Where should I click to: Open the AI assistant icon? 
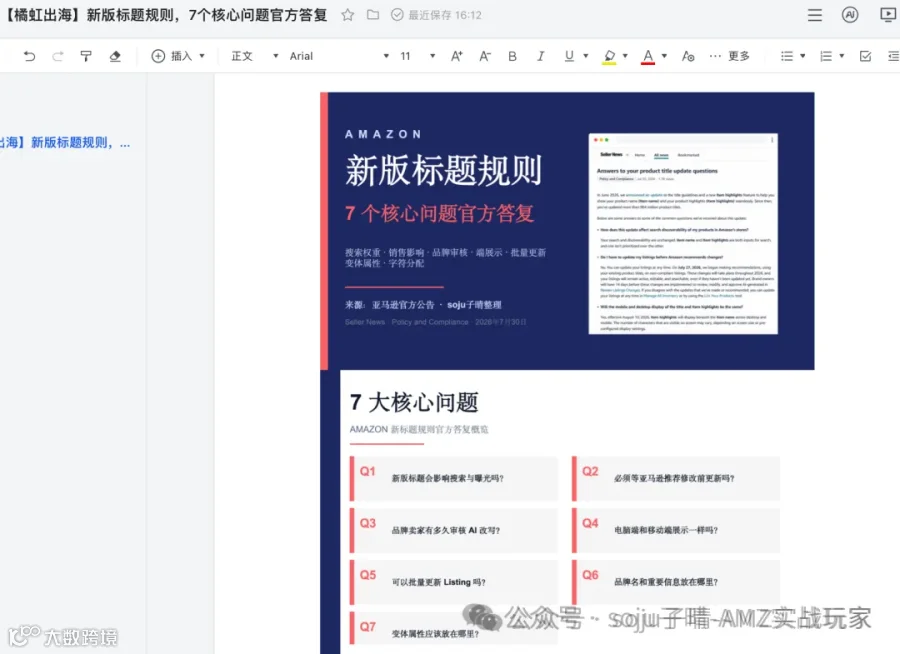pyautogui.click(x=850, y=15)
